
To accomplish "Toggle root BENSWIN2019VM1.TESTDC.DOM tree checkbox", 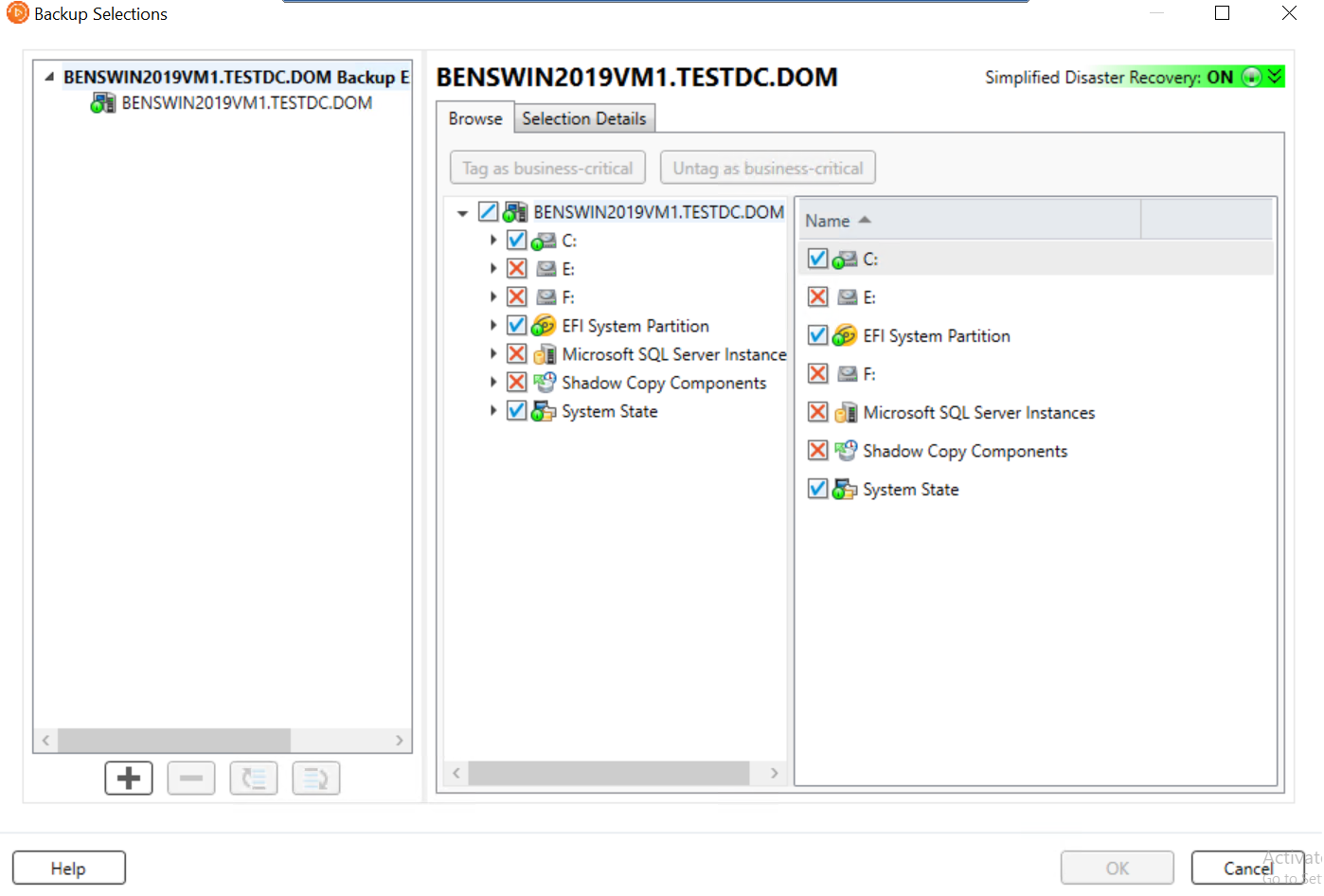I will tap(488, 212).
